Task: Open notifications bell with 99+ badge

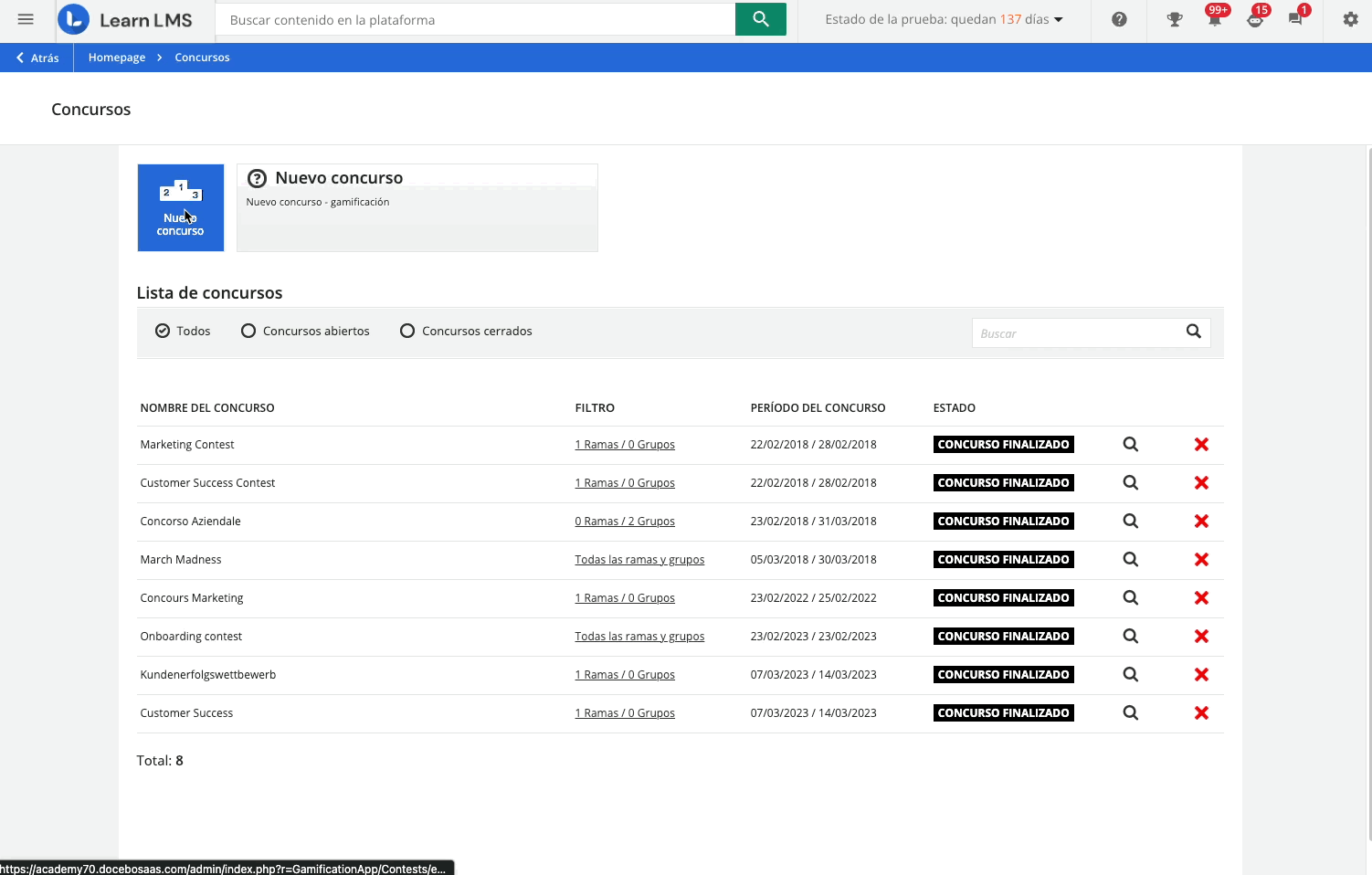Action: 1214,19
